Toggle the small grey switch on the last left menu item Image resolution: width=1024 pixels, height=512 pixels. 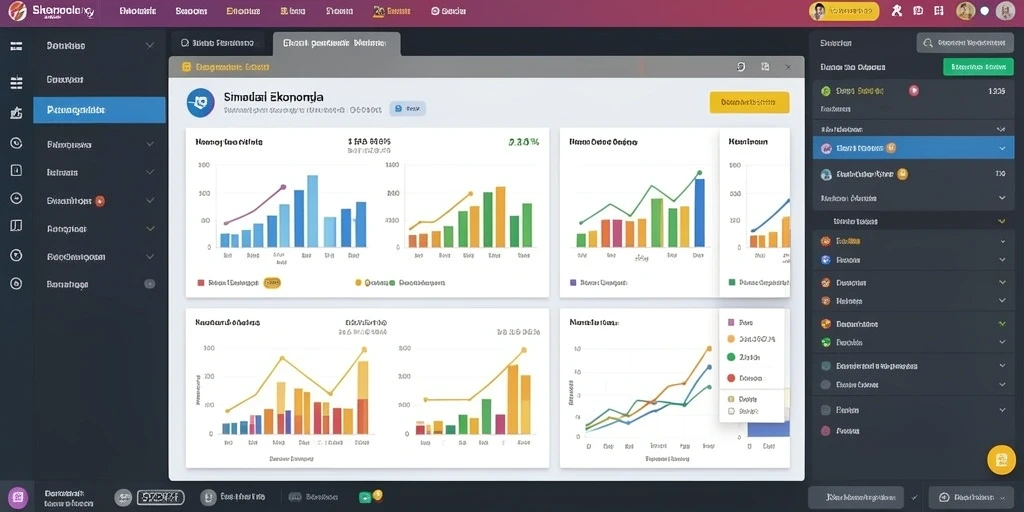[x=150, y=284]
